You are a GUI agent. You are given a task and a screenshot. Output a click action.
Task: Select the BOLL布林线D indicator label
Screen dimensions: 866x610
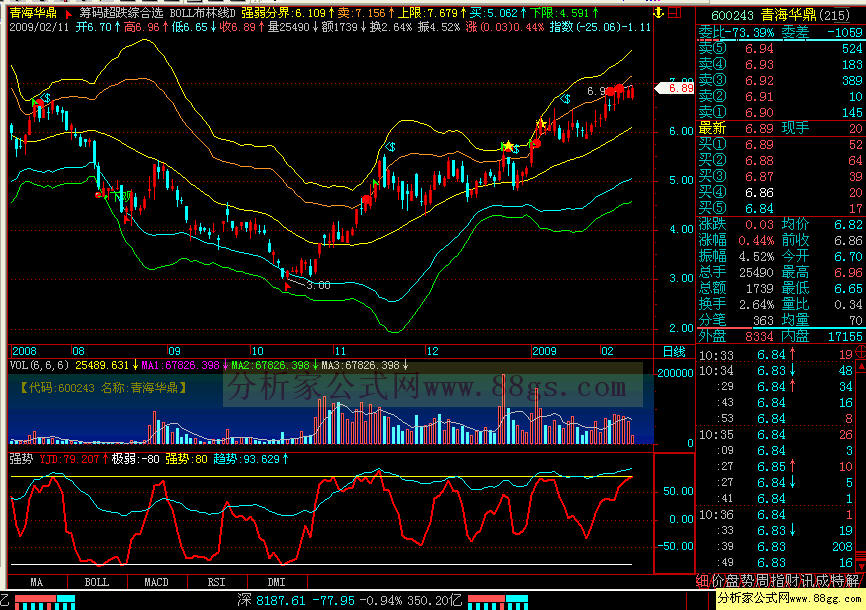point(202,13)
